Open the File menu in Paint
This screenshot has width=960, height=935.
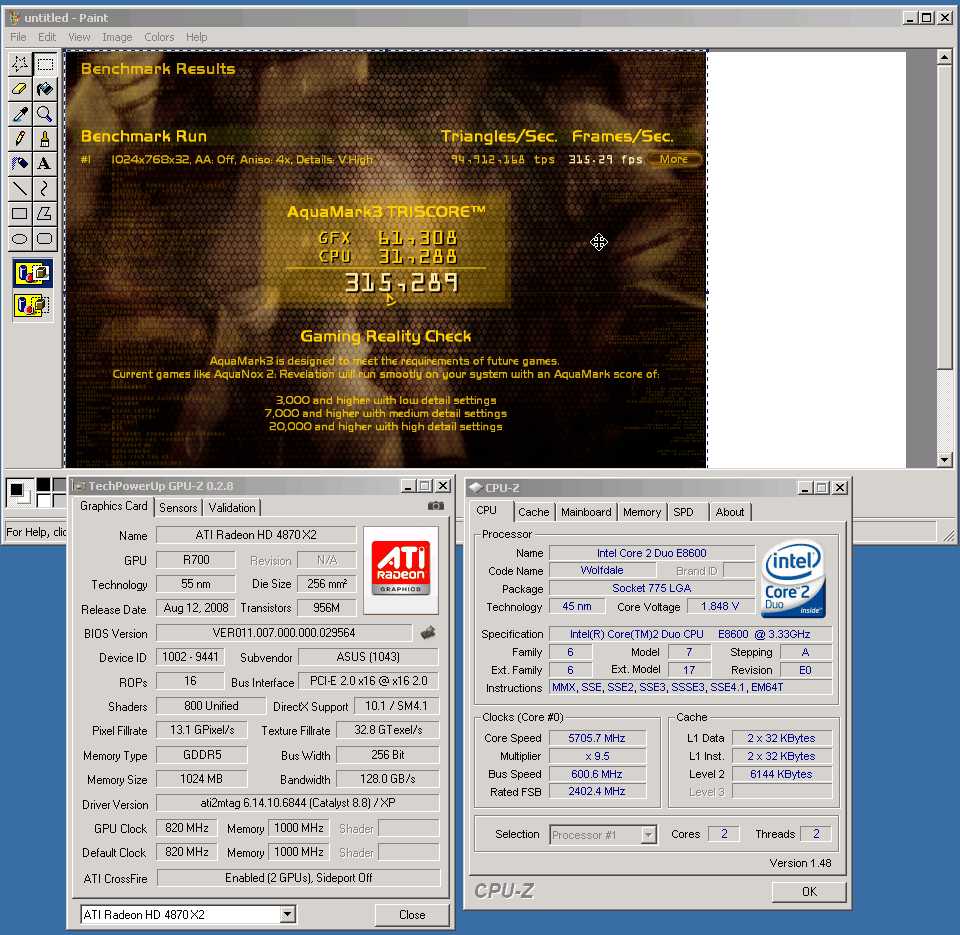pyautogui.click(x=18, y=37)
